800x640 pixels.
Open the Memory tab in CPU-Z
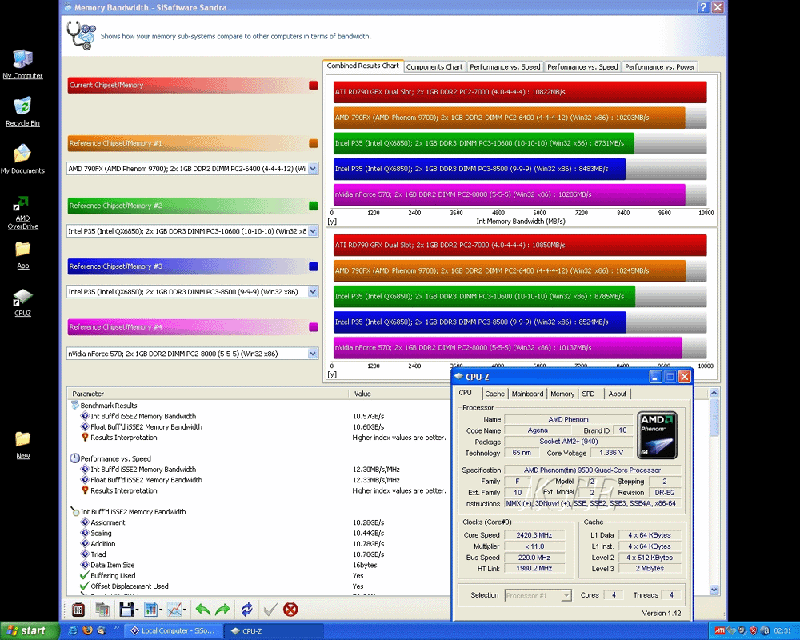coord(562,393)
